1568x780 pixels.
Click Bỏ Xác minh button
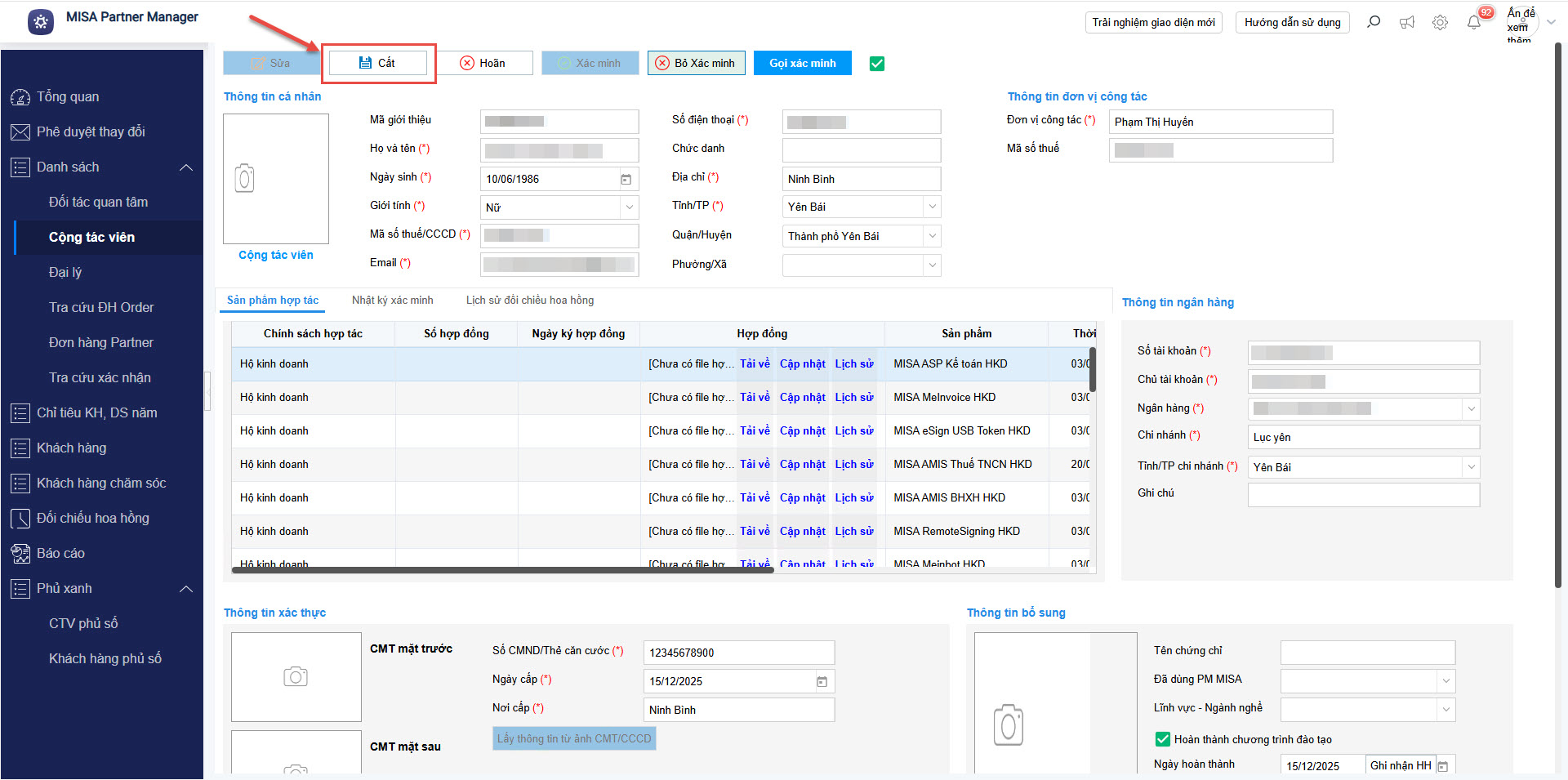point(696,63)
